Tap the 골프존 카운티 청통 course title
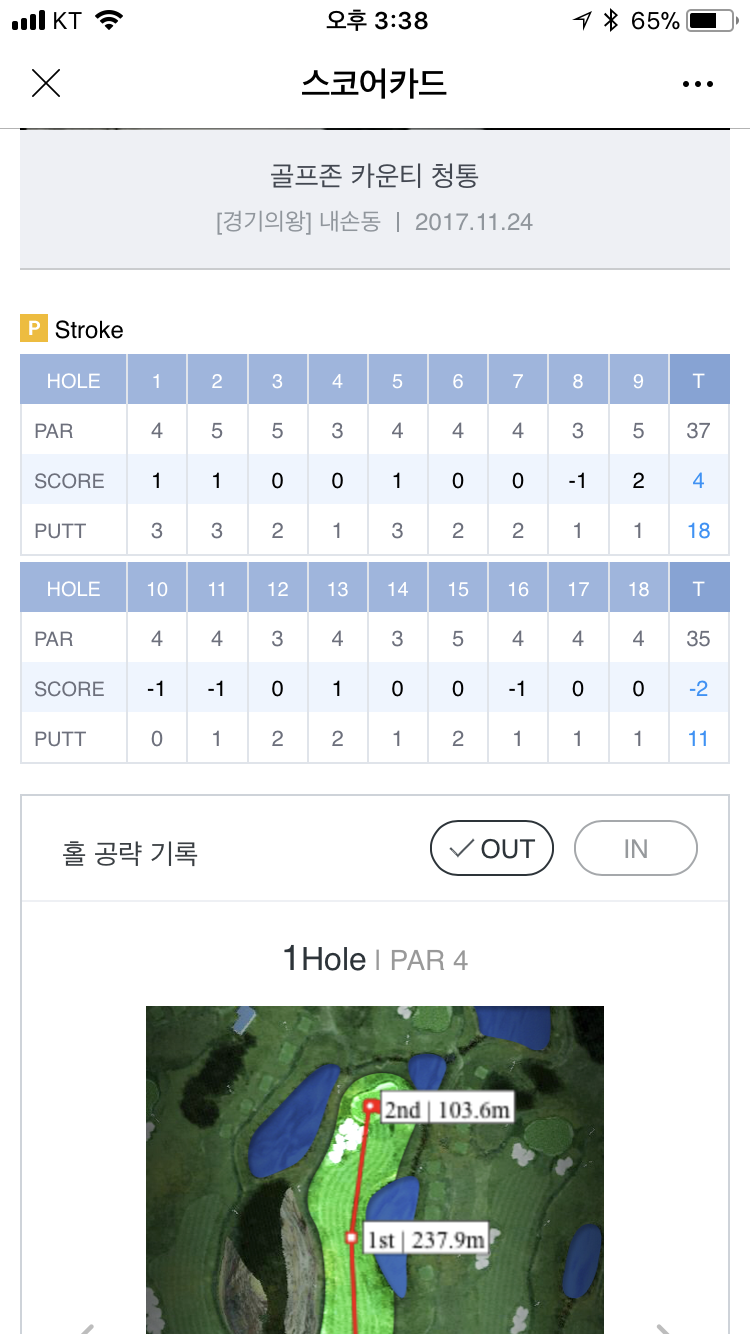Screen dimensions: 750x1334 click(375, 176)
